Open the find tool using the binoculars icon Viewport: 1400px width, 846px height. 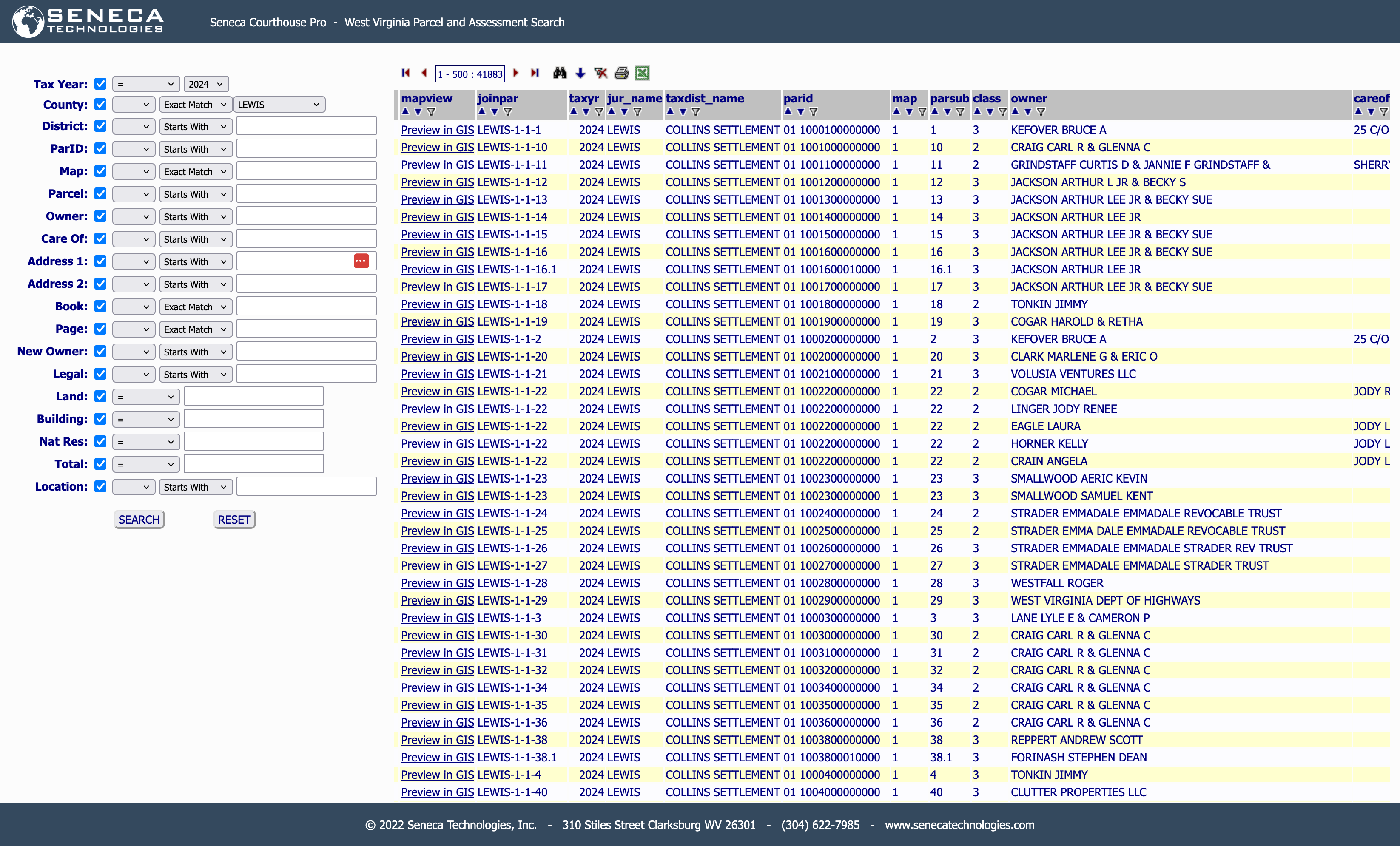click(560, 73)
